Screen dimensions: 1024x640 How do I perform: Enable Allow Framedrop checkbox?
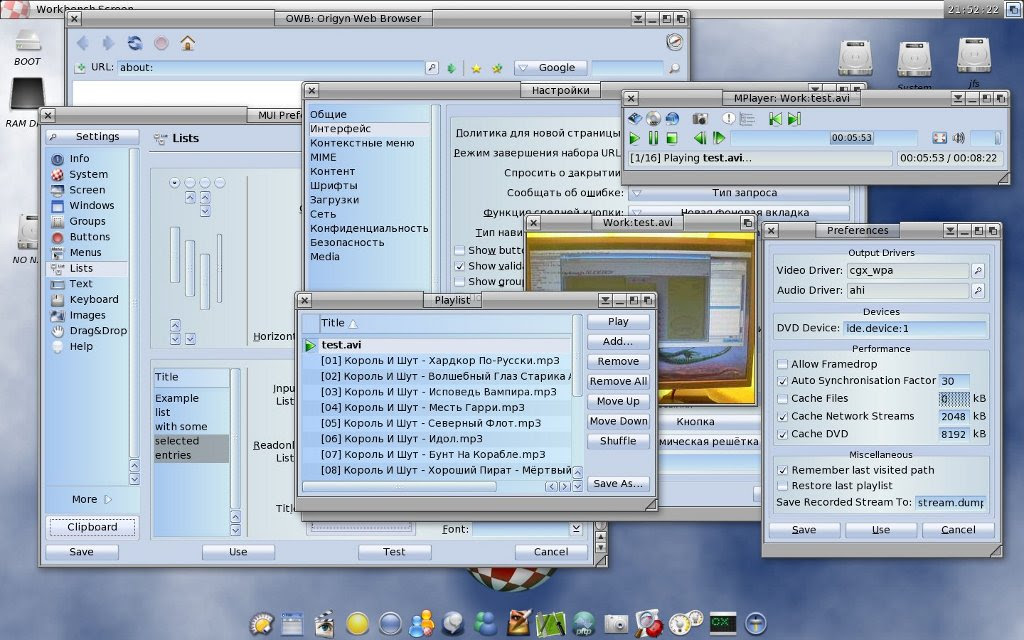[x=782, y=364]
